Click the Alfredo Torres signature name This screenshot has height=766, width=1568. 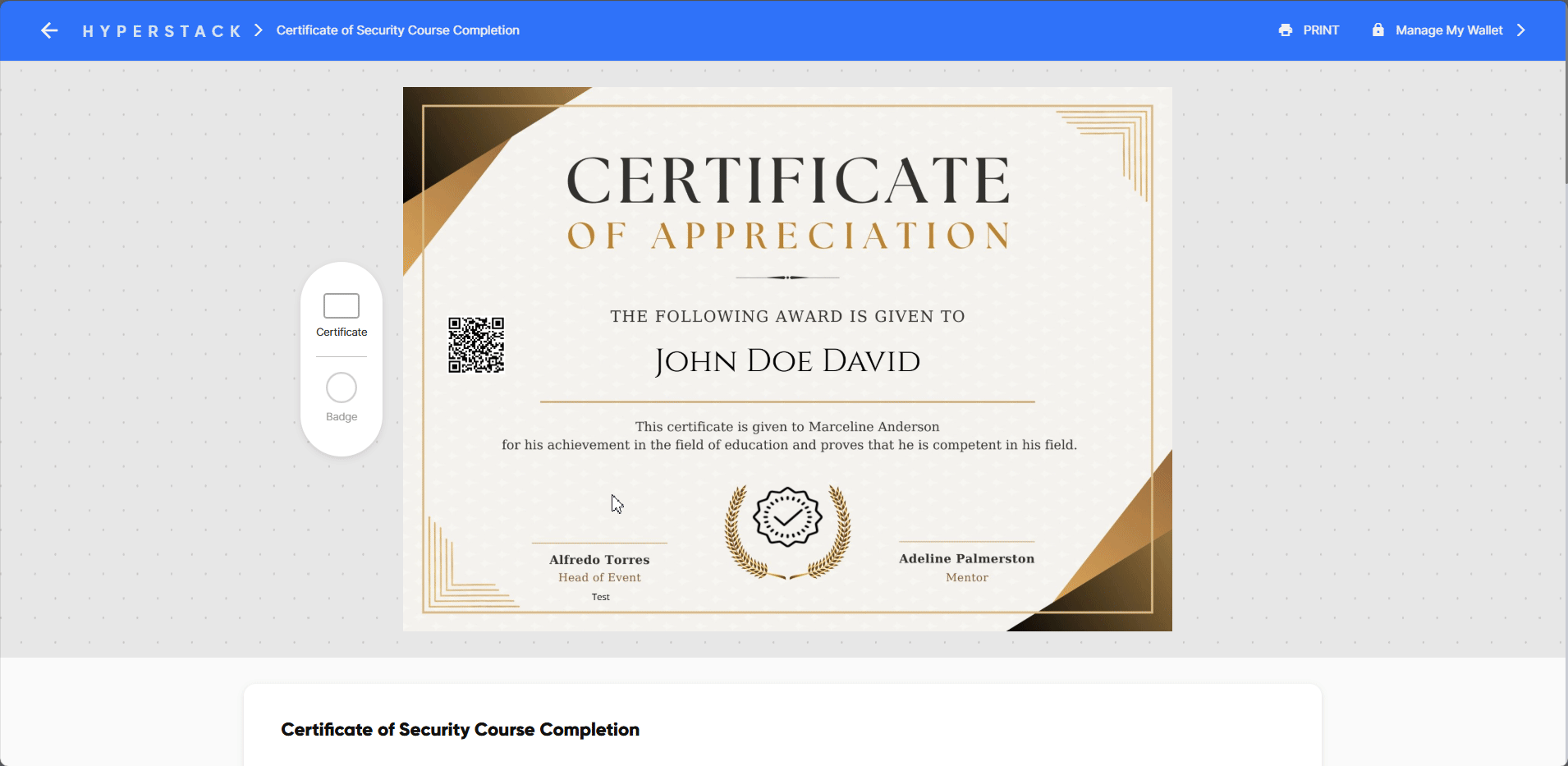pyautogui.click(x=599, y=560)
